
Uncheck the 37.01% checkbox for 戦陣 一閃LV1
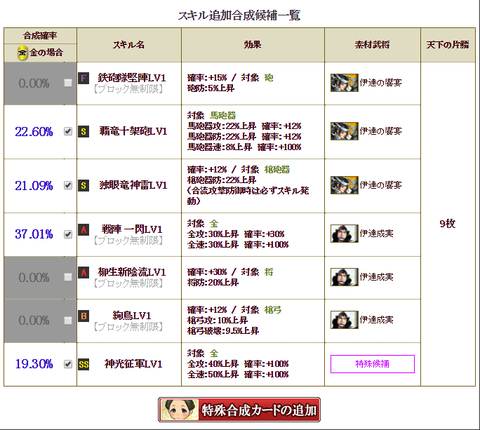[x=68, y=234]
